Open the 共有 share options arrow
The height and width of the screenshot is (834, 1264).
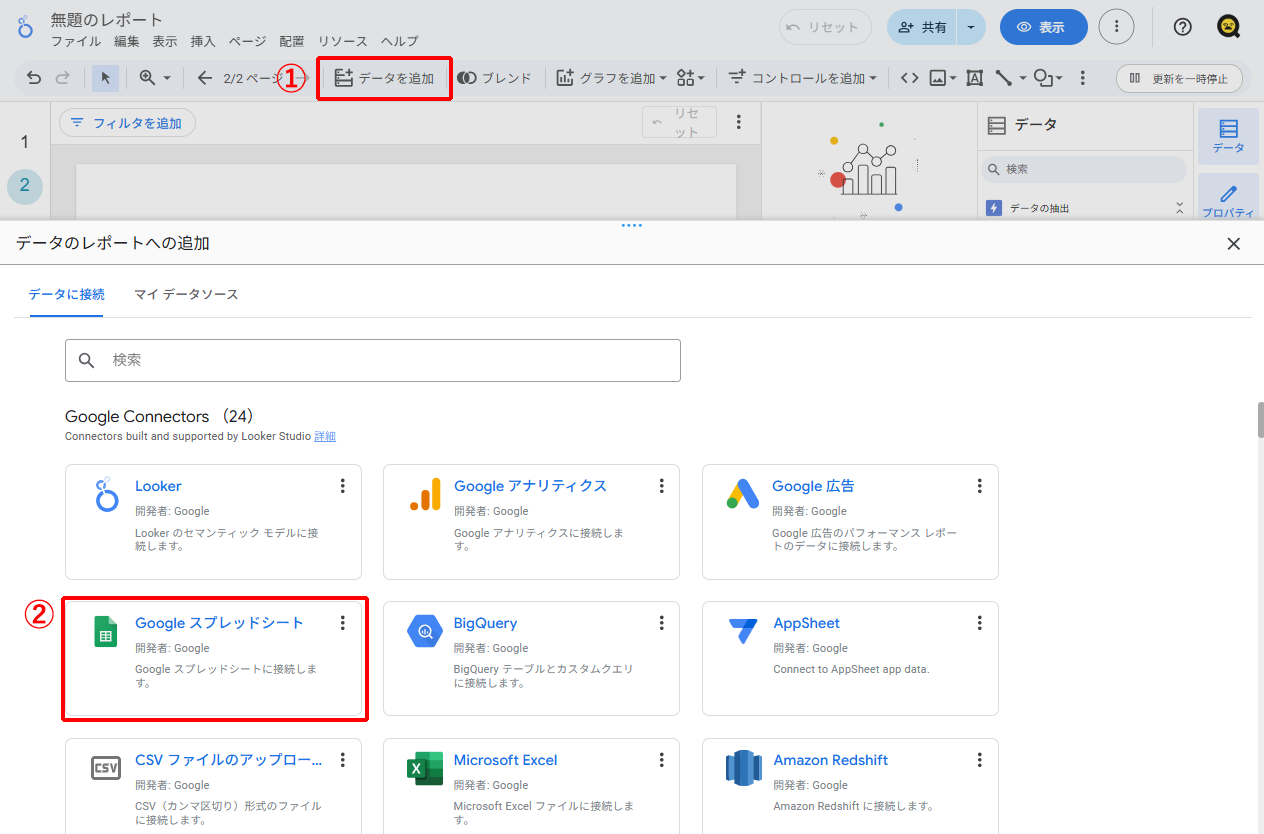click(x=970, y=27)
